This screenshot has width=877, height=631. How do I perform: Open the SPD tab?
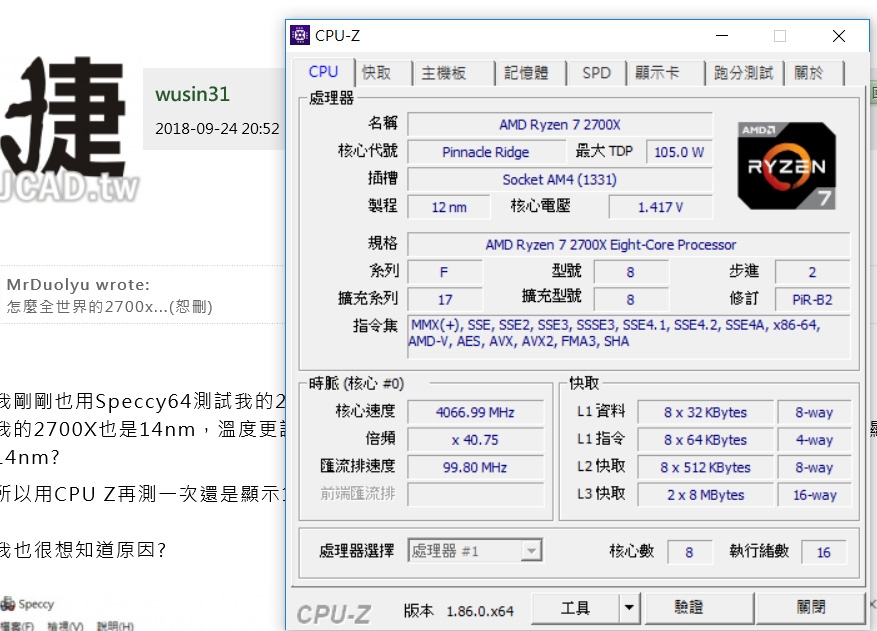coord(596,73)
